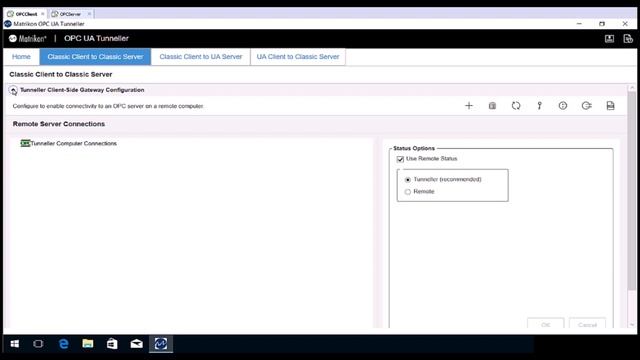Click the document save configuration icon
This screenshot has height=360, width=640.
point(610,106)
